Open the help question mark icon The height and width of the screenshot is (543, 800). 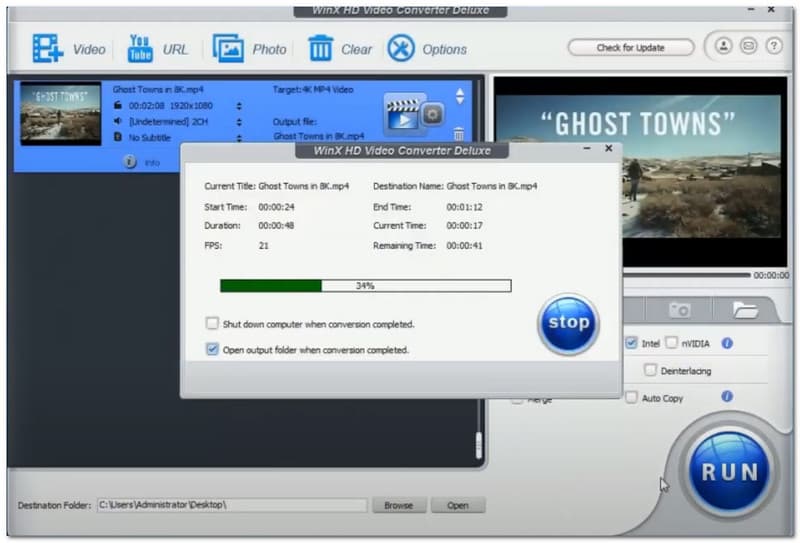coord(774,46)
